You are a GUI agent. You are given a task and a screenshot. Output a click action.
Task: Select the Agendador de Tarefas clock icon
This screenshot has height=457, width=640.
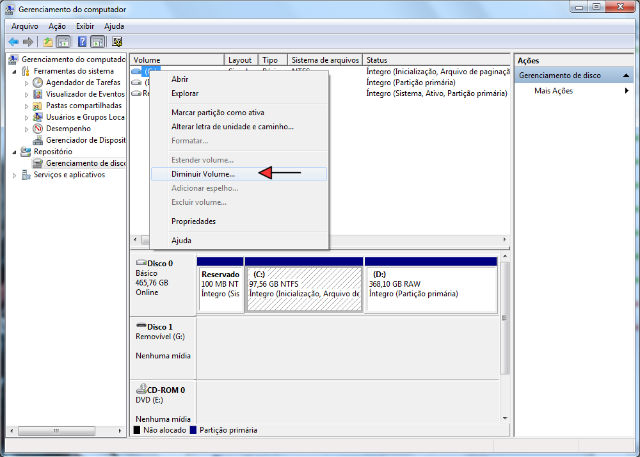38,82
